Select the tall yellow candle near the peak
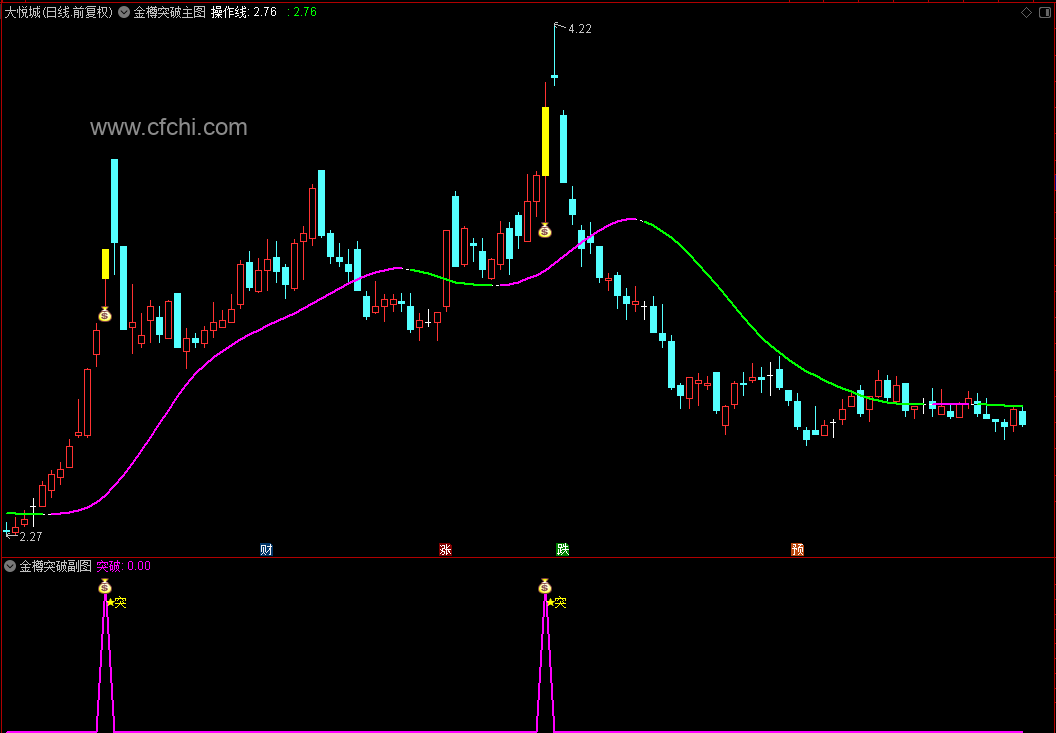Screen dimensions: 1056x733 tap(546, 141)
